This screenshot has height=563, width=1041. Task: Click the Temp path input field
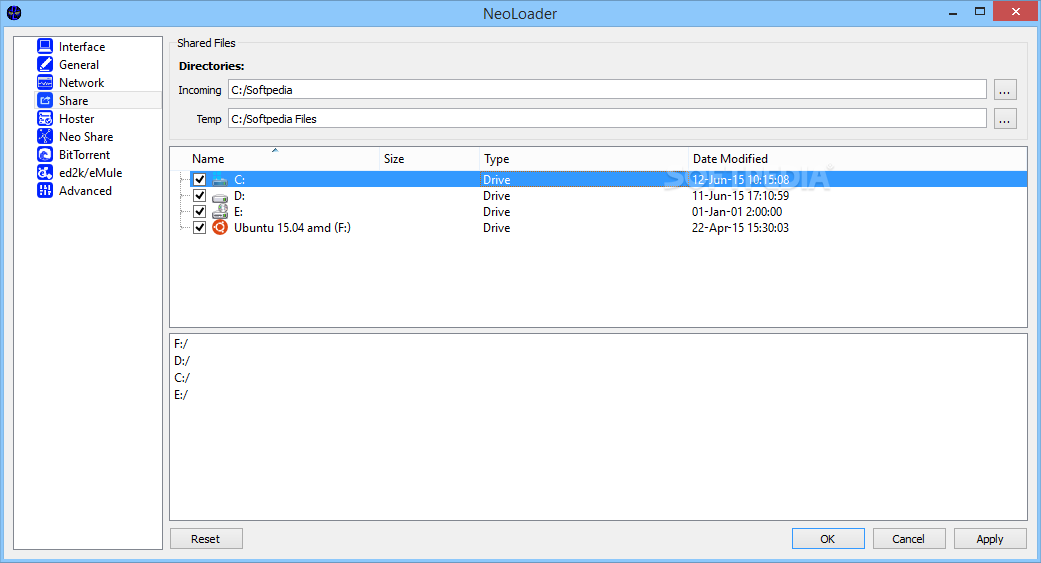coord(607,119)
